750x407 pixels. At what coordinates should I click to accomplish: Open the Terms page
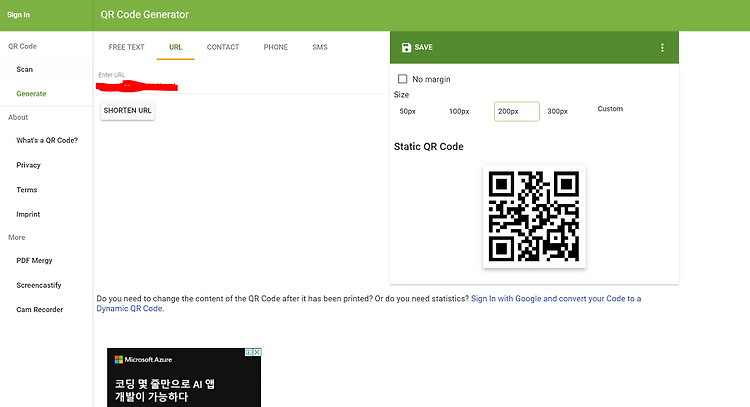(27, 190)
